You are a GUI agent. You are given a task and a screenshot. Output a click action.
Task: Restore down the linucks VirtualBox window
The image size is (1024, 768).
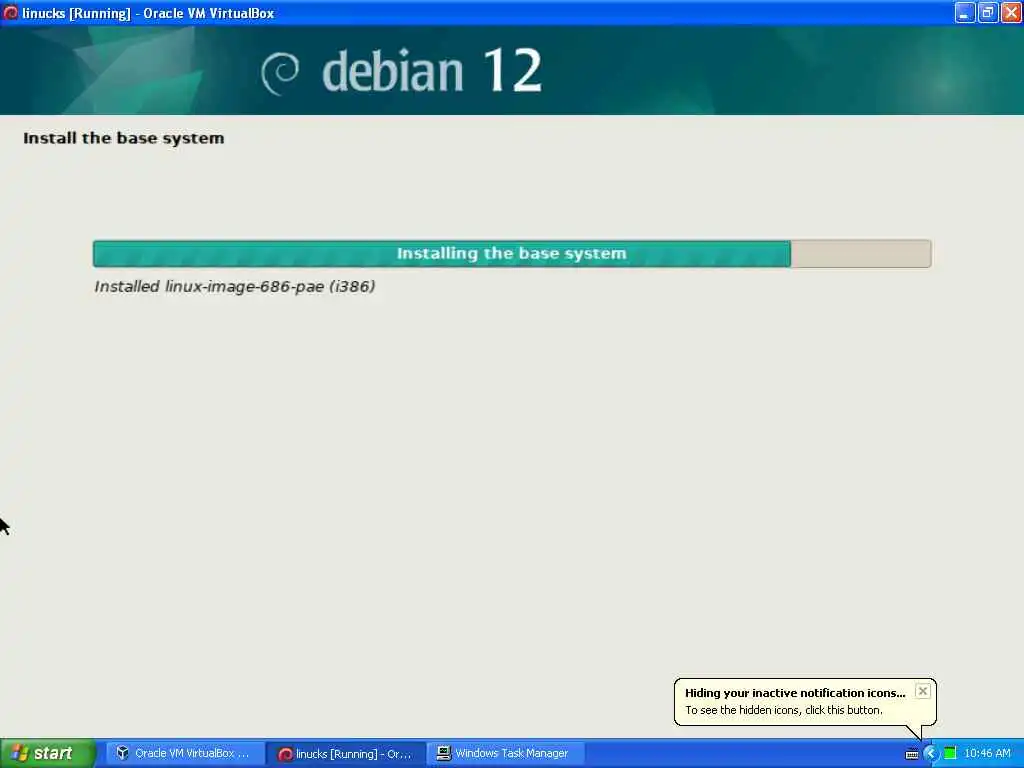tap(987, 12)
